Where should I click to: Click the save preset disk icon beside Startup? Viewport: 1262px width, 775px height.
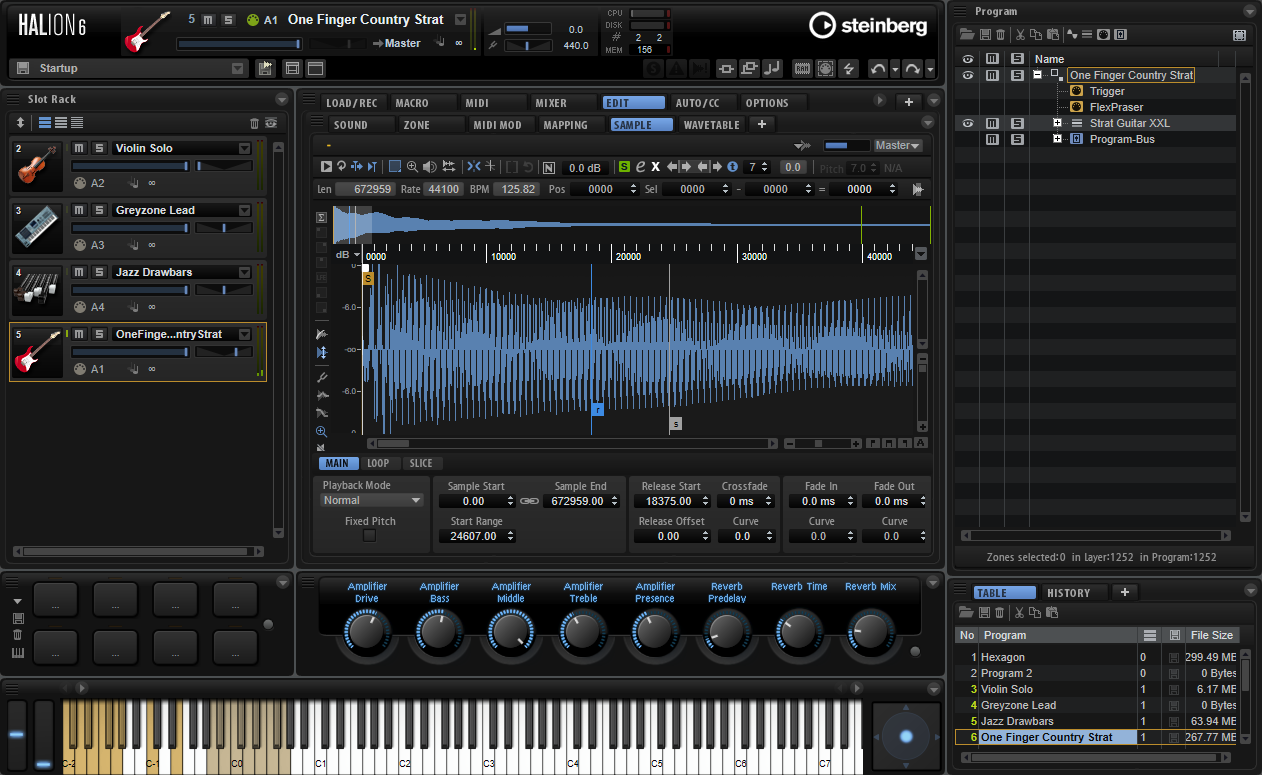(x=22, y=68)
